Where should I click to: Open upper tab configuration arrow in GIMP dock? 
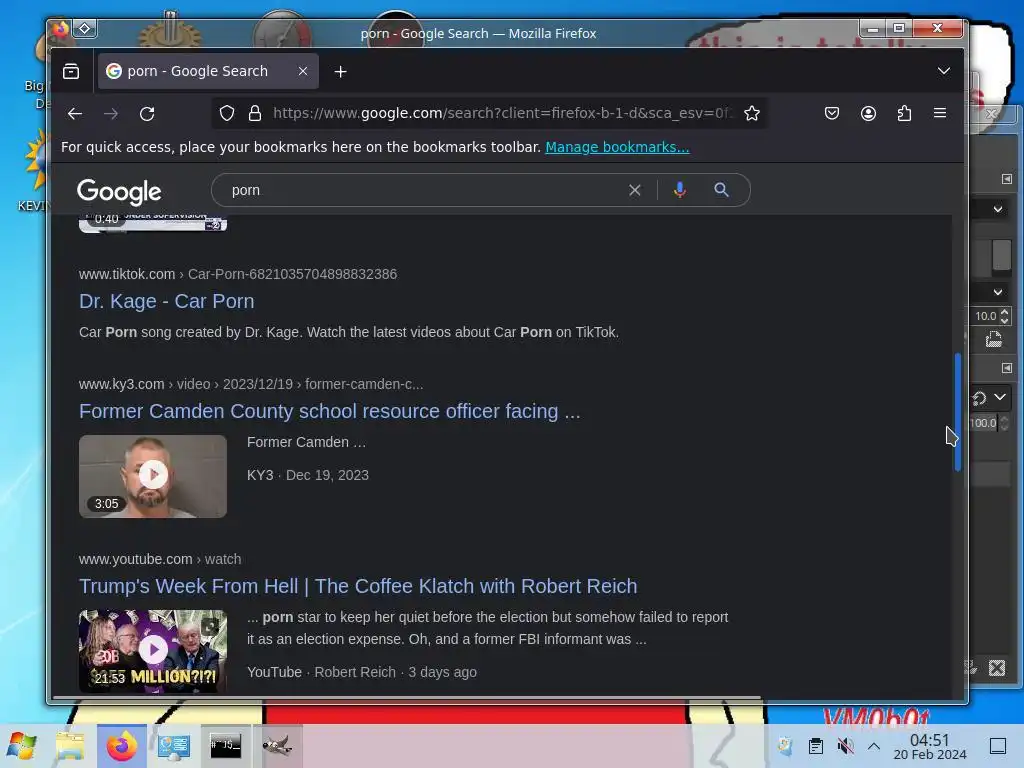[1006, 179]
